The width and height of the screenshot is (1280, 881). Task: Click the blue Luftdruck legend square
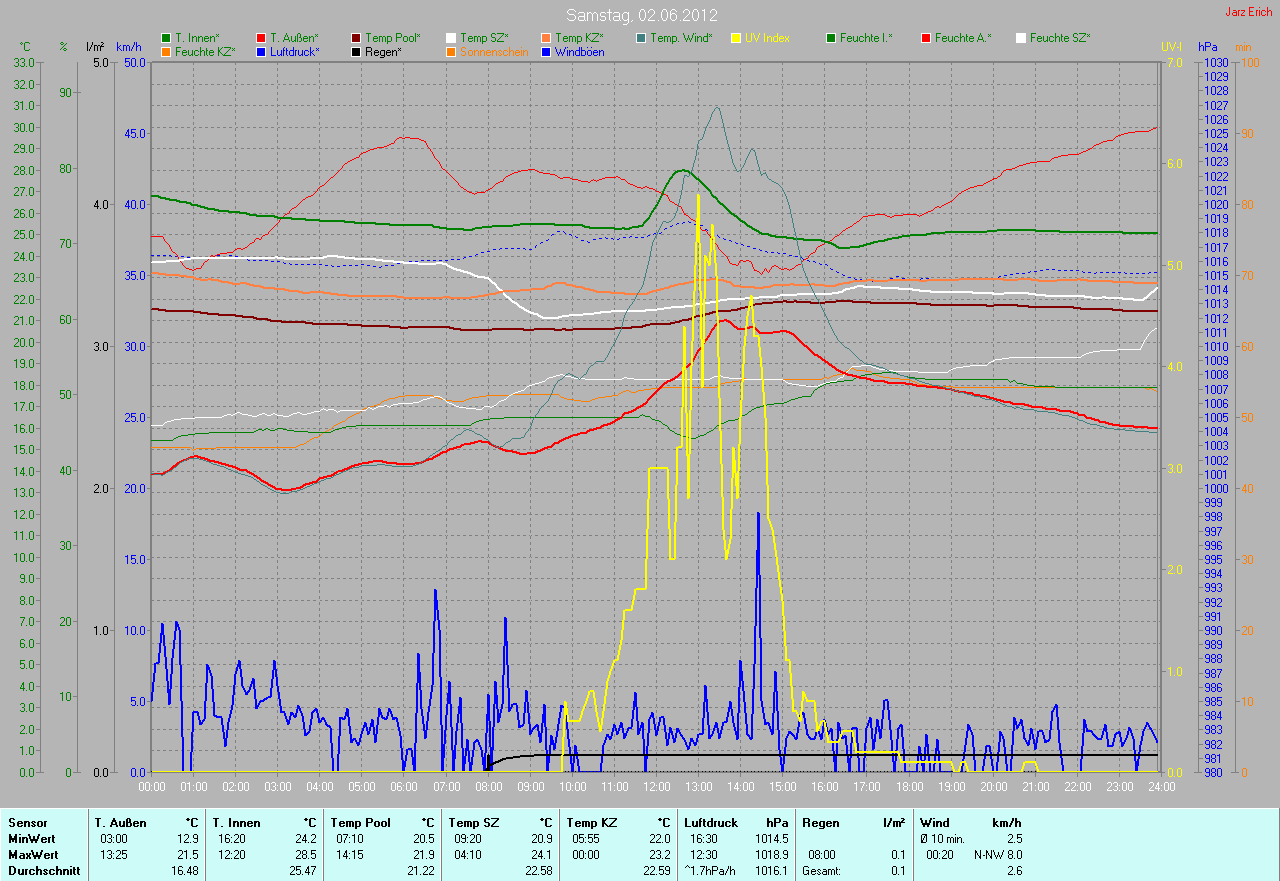(262, 51)
